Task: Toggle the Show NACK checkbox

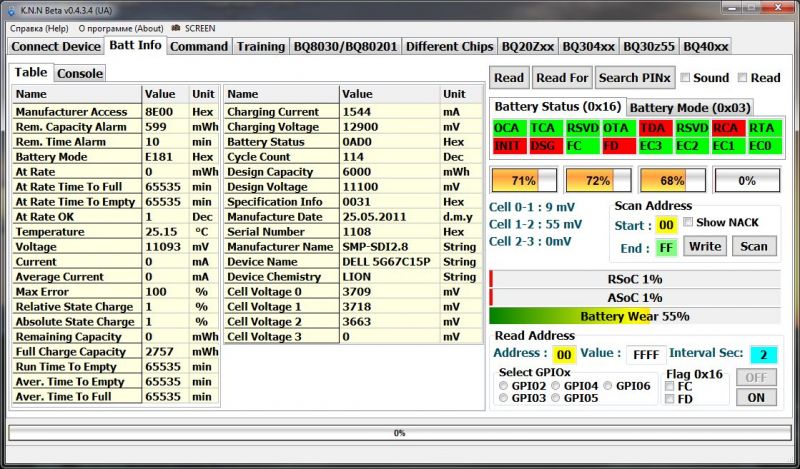Action: [688, 222]
